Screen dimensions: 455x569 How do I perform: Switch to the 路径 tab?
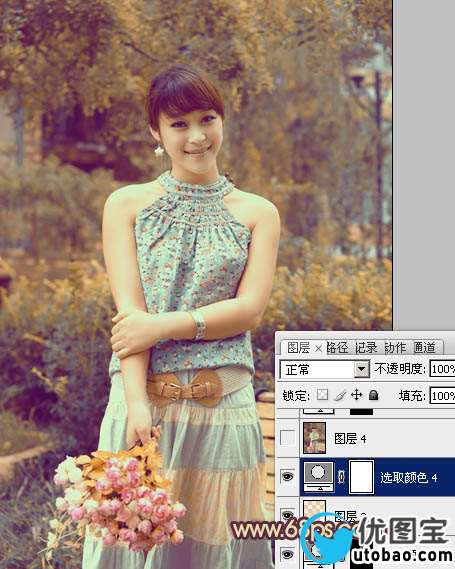pyautogui.click(x=337, y=348)
